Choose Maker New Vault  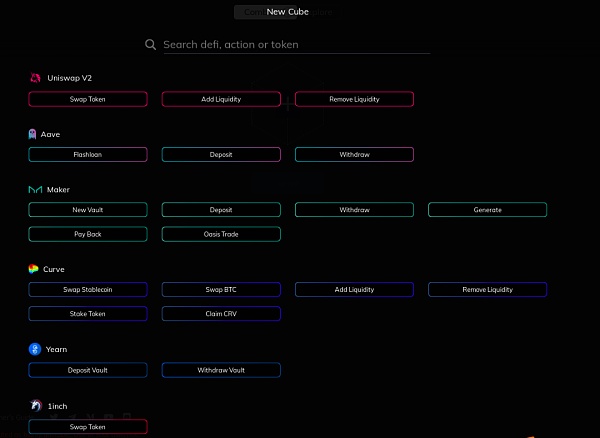pos(88,210)
